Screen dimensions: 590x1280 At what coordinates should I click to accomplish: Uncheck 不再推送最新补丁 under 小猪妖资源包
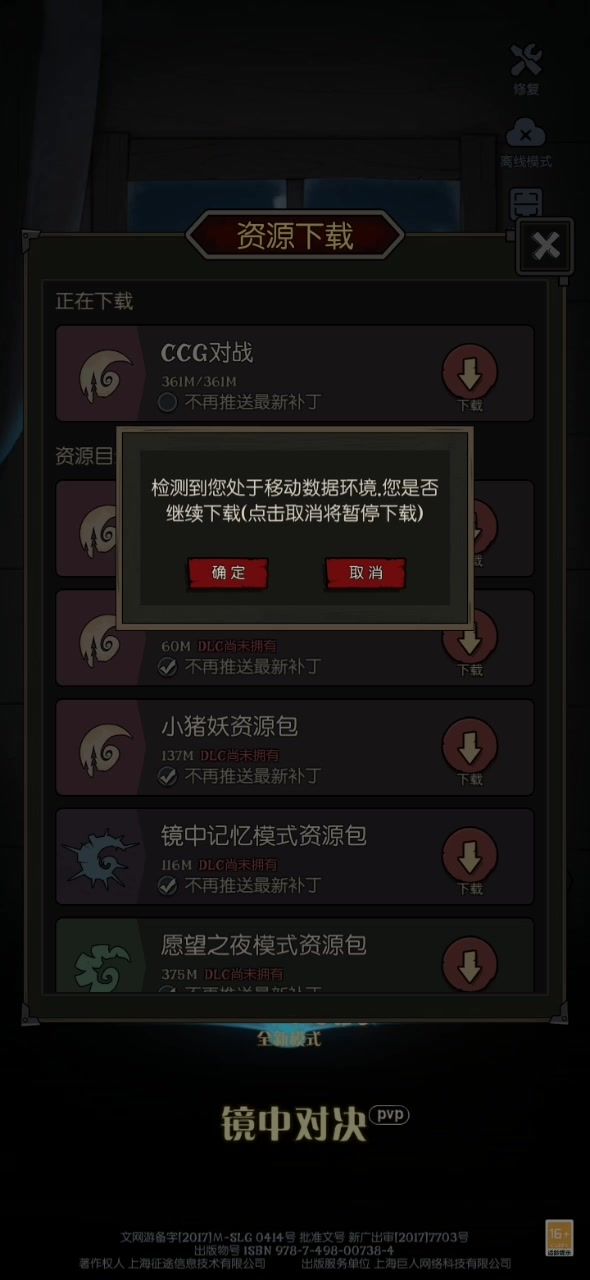tap(168, 776)
